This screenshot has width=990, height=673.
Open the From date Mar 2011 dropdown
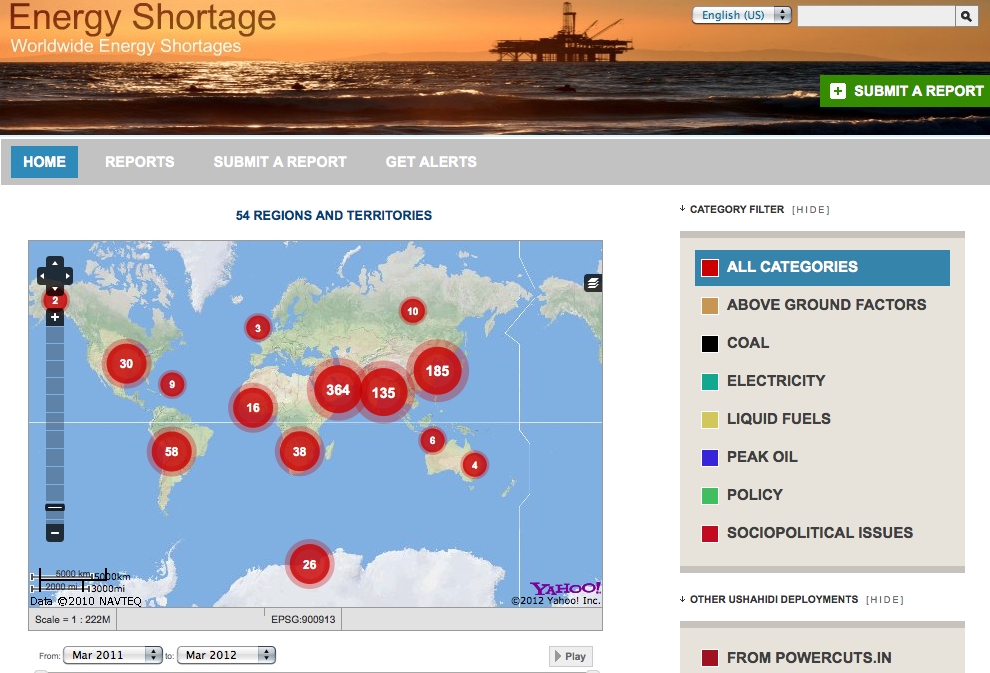pos(114,655)
